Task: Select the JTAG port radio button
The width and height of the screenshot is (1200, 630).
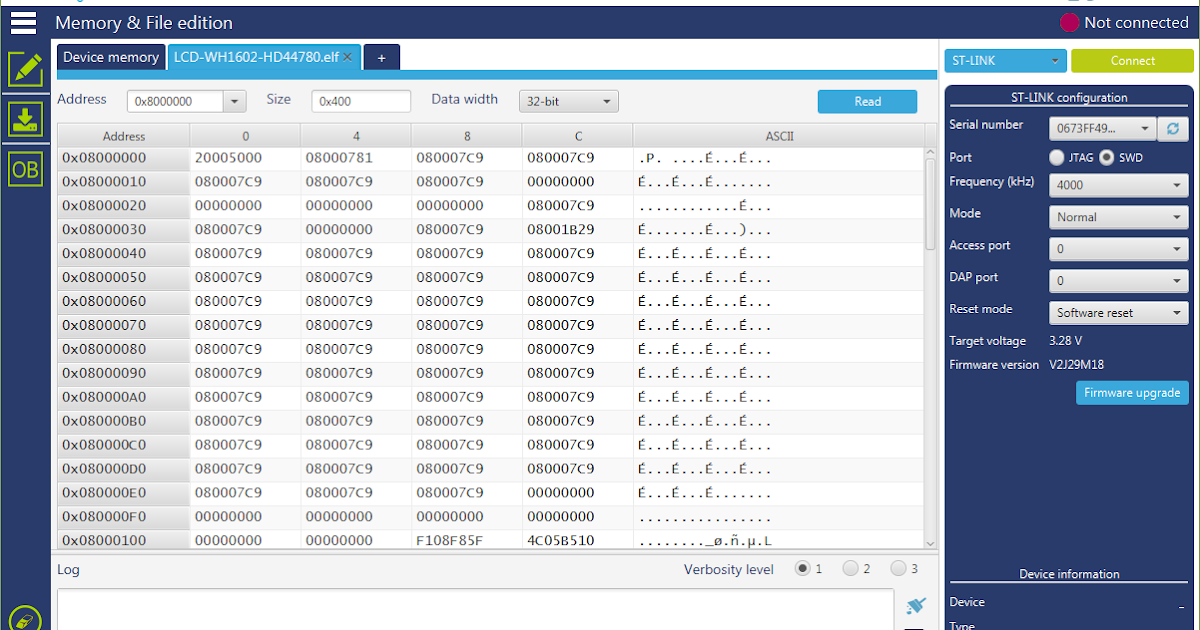Action: 1056,157
